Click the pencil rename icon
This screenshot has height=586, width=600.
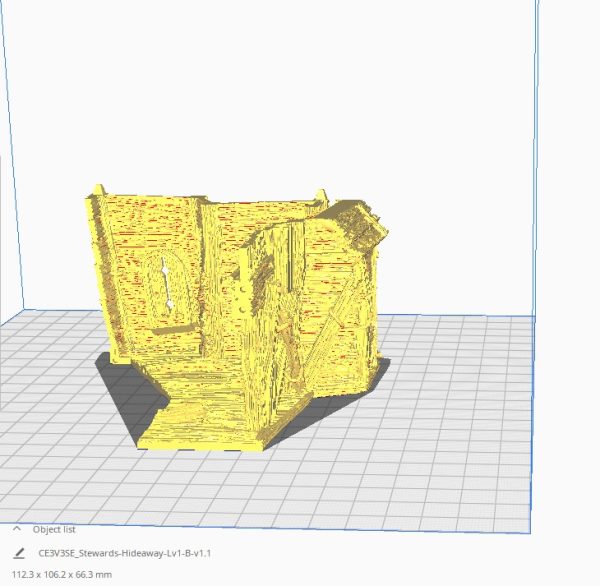19,553
